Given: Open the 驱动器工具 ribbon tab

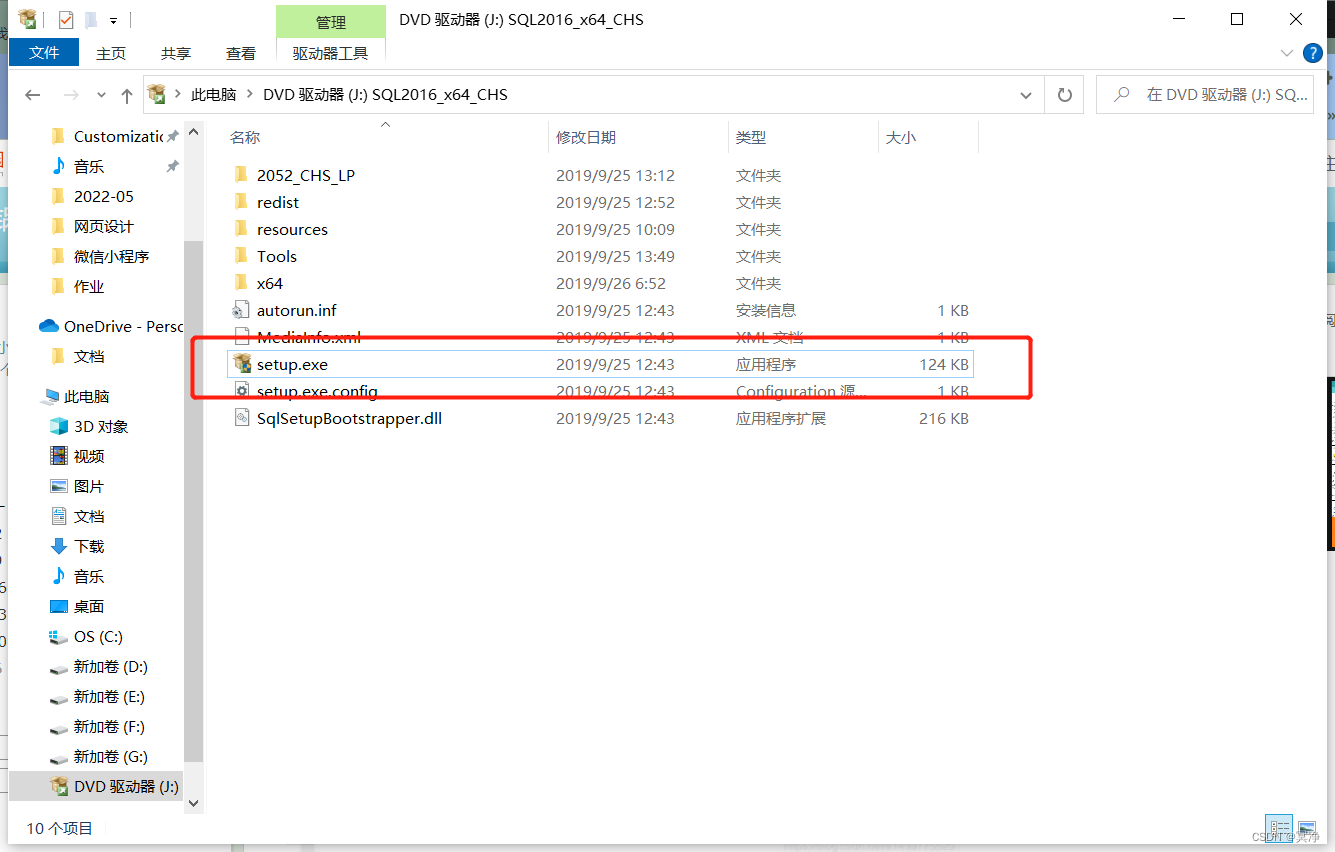Looking at the screenshot, I should click(330, 53).
